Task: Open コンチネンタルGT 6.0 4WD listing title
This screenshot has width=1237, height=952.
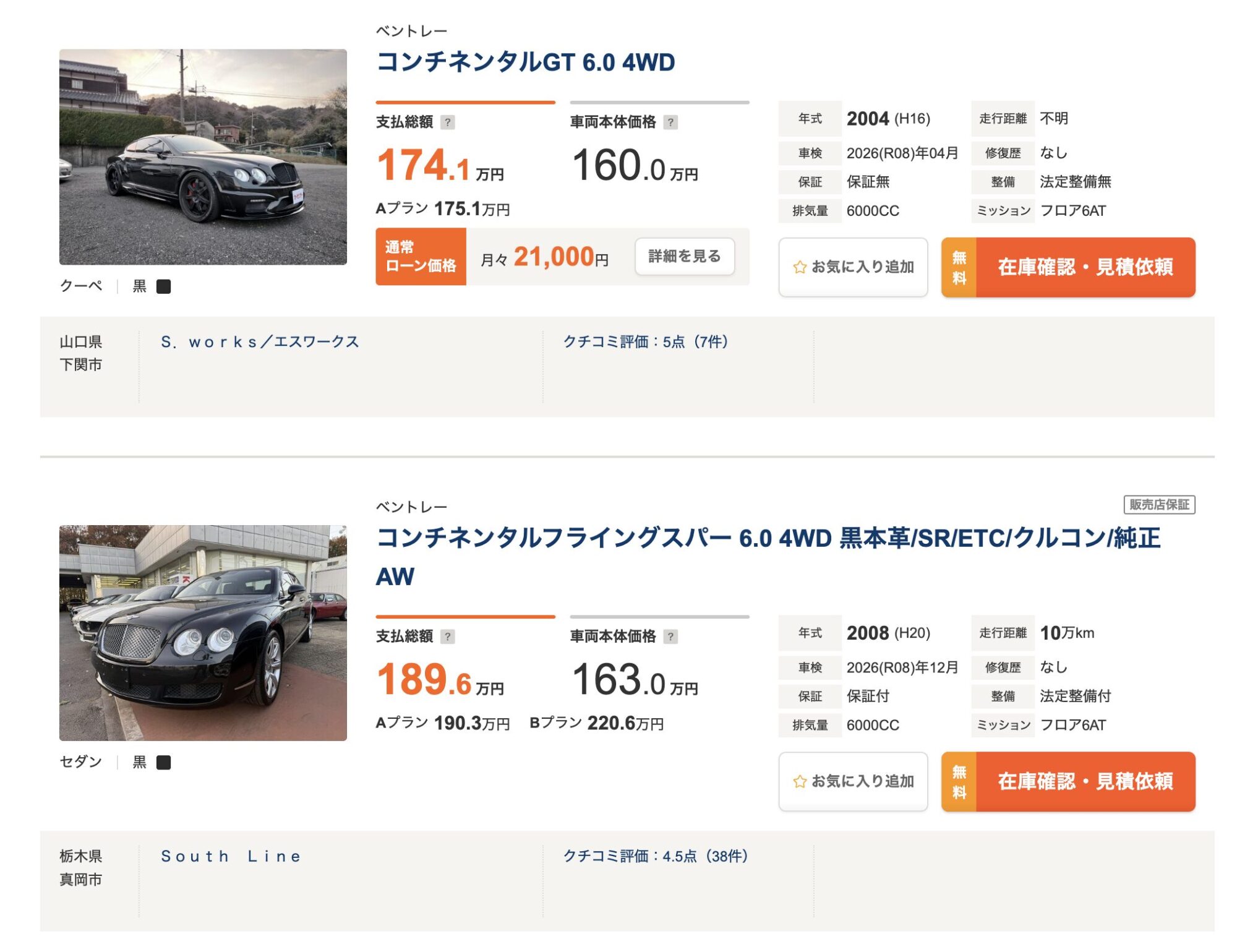Action: [x=526, y=62]
